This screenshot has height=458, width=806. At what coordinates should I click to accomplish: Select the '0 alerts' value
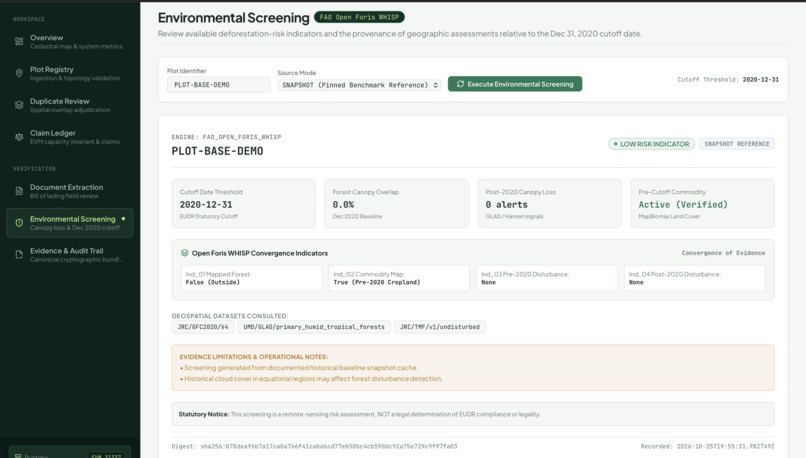coord(506,205)
